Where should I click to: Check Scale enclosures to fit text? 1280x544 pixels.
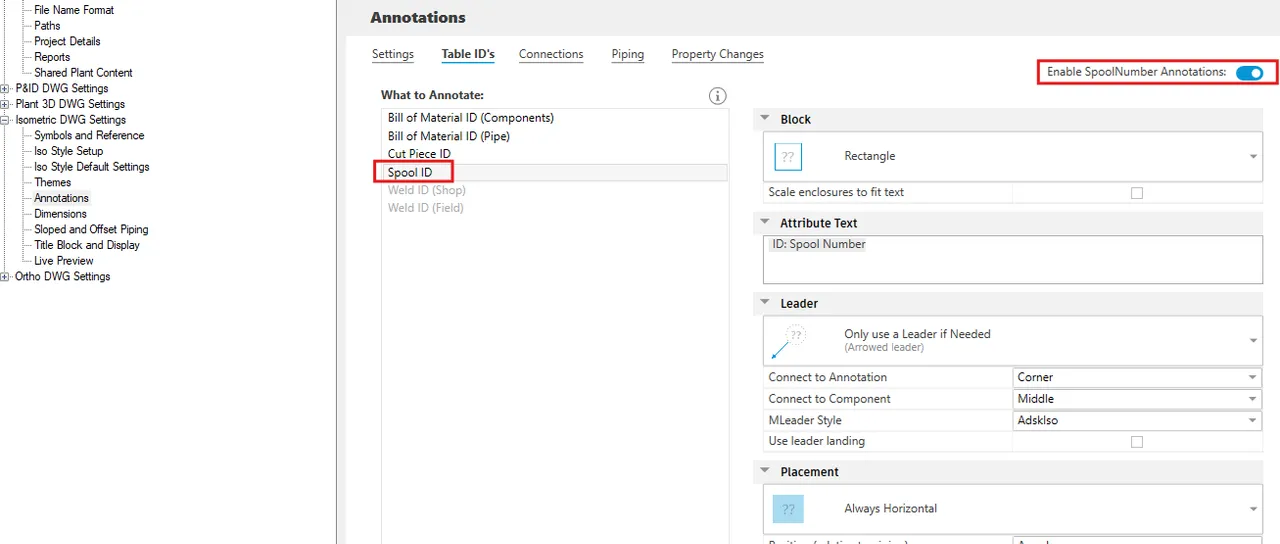click(x=1136, y=193)
